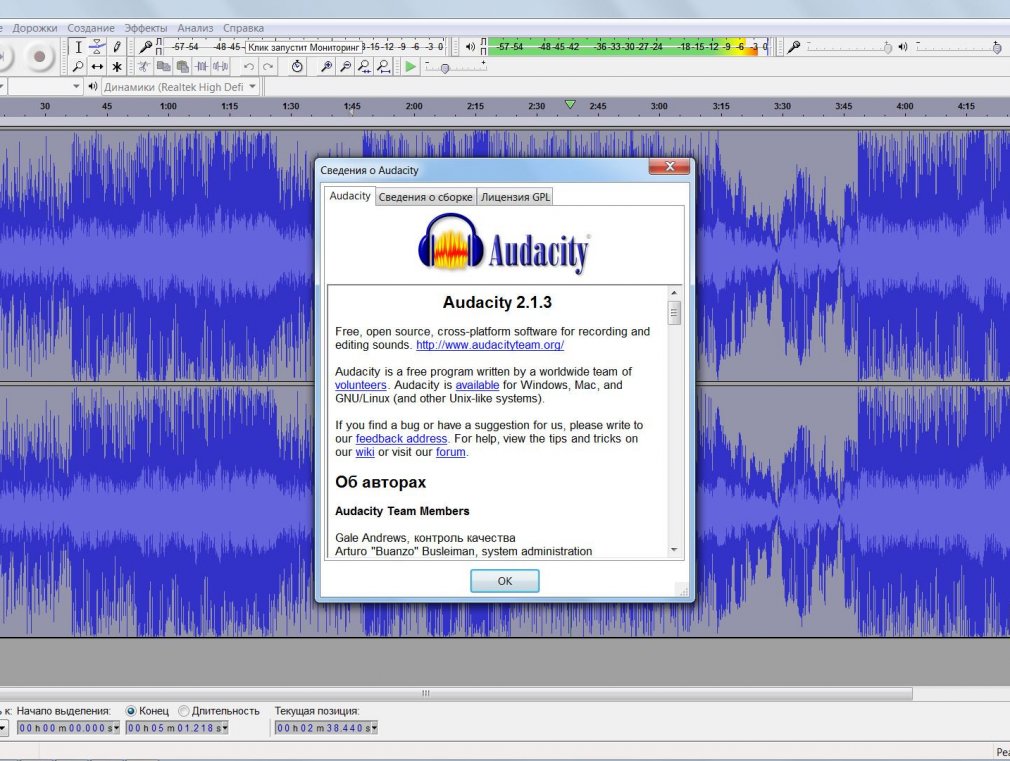This screenshot has height=761, width=1010.
Task: Click the horizontal scrollbar under the tracks
Action: (456, 693)
